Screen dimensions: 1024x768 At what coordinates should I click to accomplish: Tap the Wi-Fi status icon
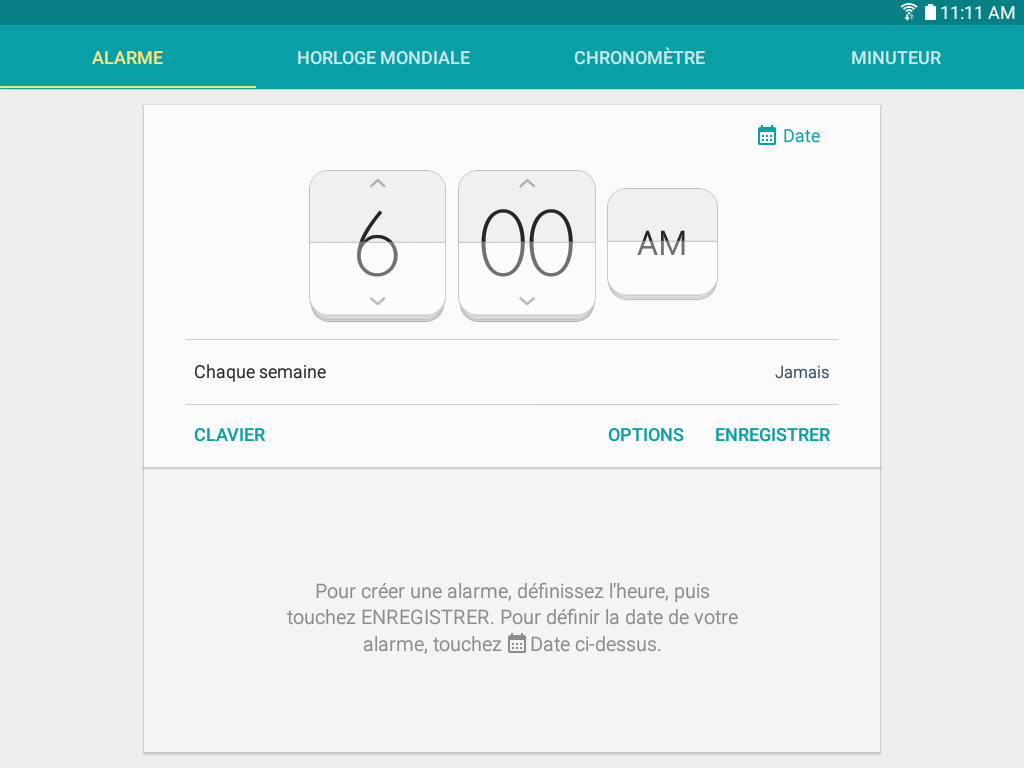[908, 12]
